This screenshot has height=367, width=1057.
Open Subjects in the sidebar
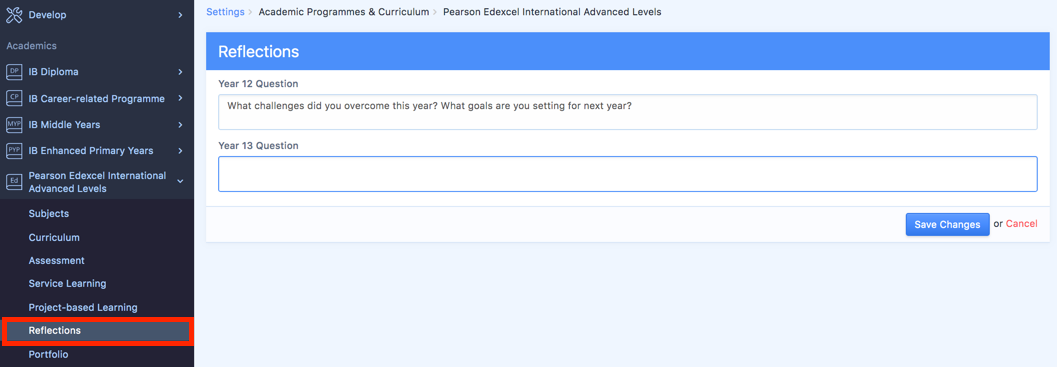click(x=49, y=214)
